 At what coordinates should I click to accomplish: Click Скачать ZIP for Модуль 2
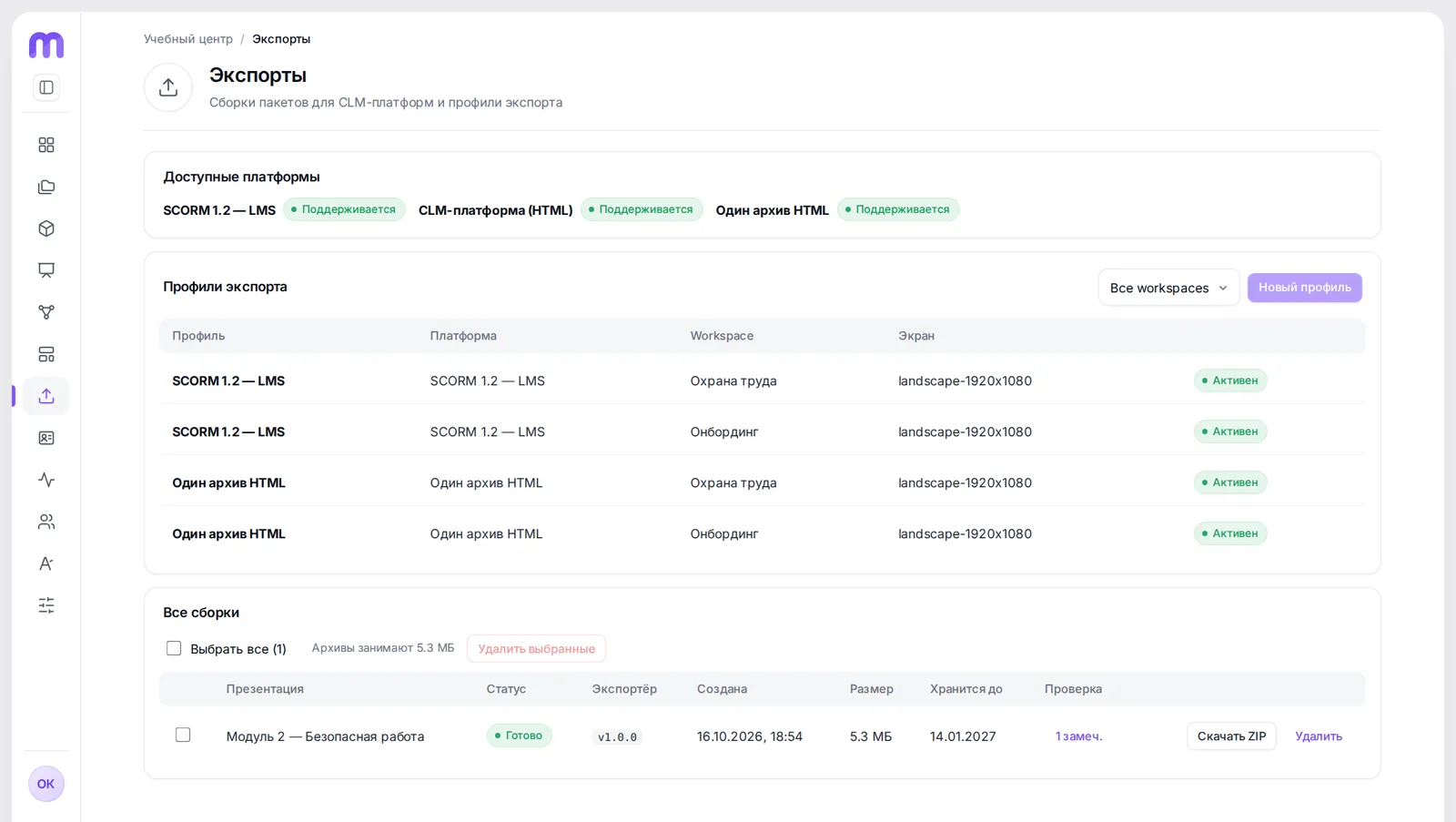(x=1231, y=736)
